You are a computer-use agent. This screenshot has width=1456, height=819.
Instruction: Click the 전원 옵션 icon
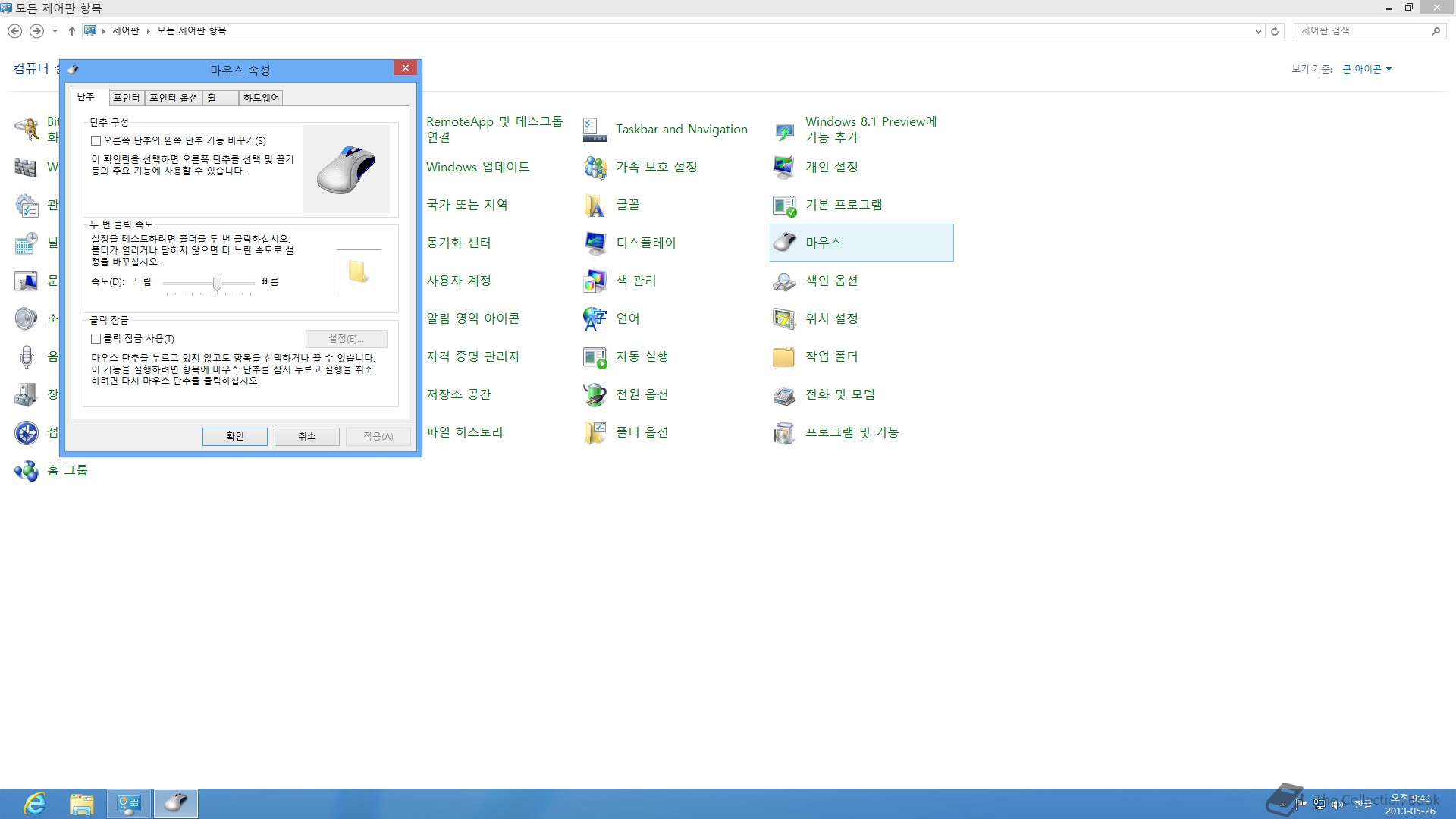tap(595, 394)
